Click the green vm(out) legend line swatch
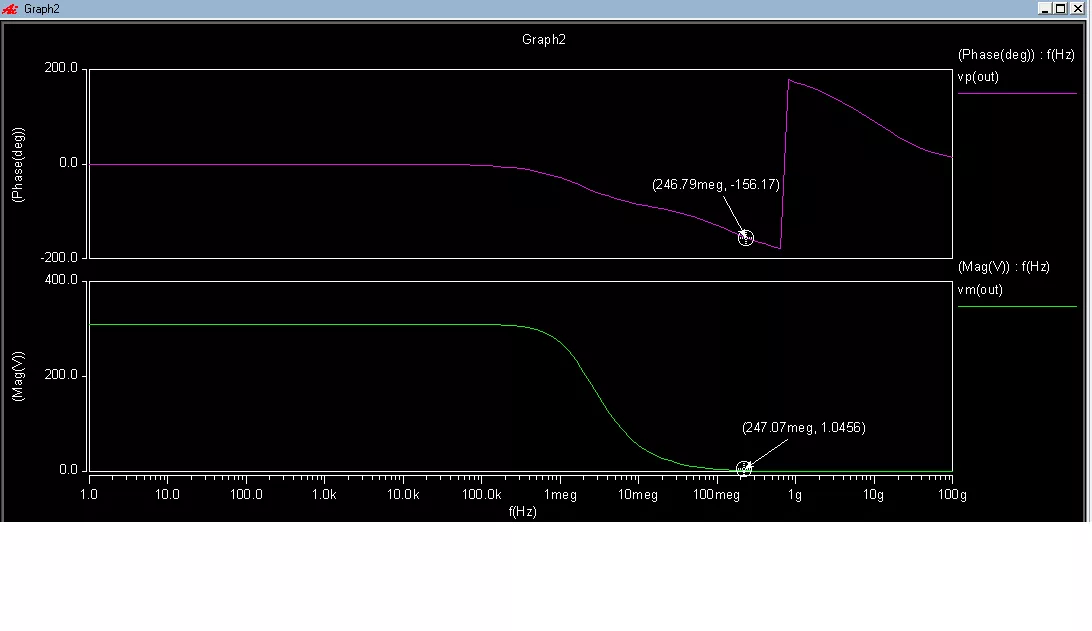This screenshot has height=631, width=1092. pyautogui.click(x=1017, y=307)
